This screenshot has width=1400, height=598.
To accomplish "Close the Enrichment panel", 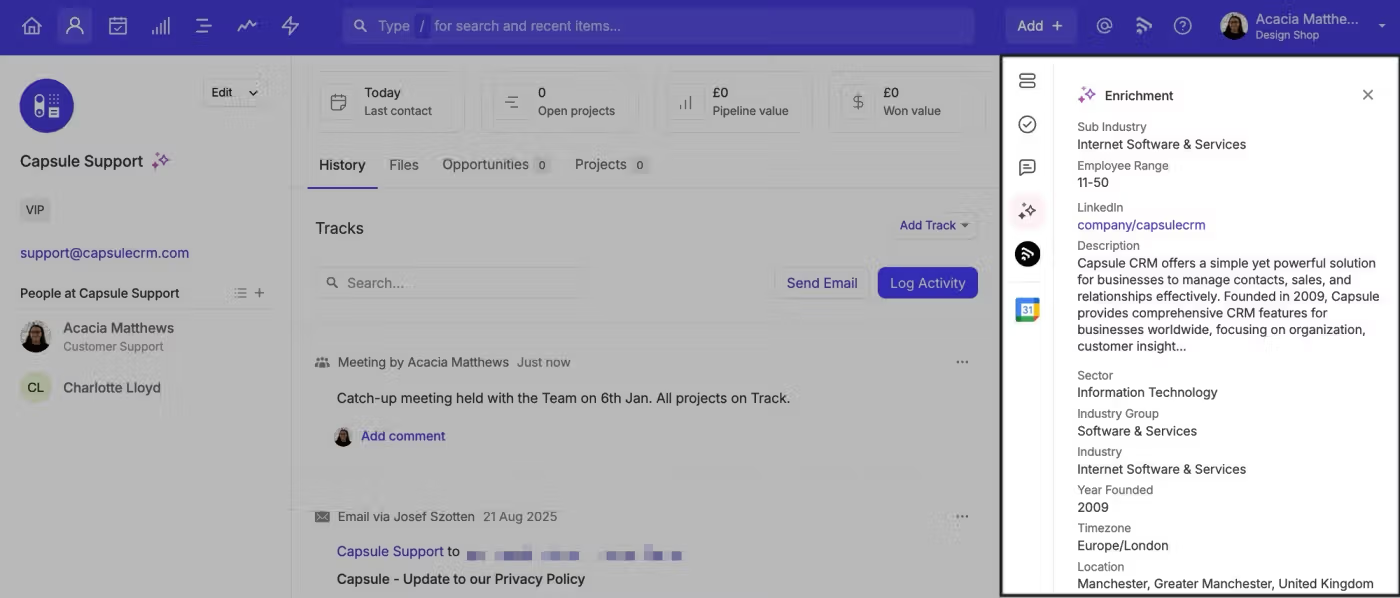I will click(x=1368, y=95).
